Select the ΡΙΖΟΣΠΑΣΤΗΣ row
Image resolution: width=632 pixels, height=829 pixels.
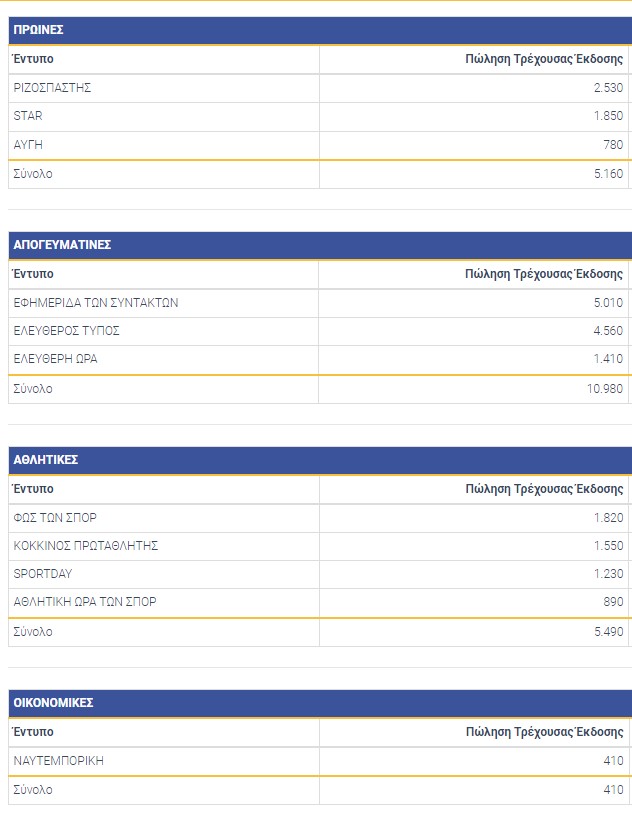[x=319, y=88]
